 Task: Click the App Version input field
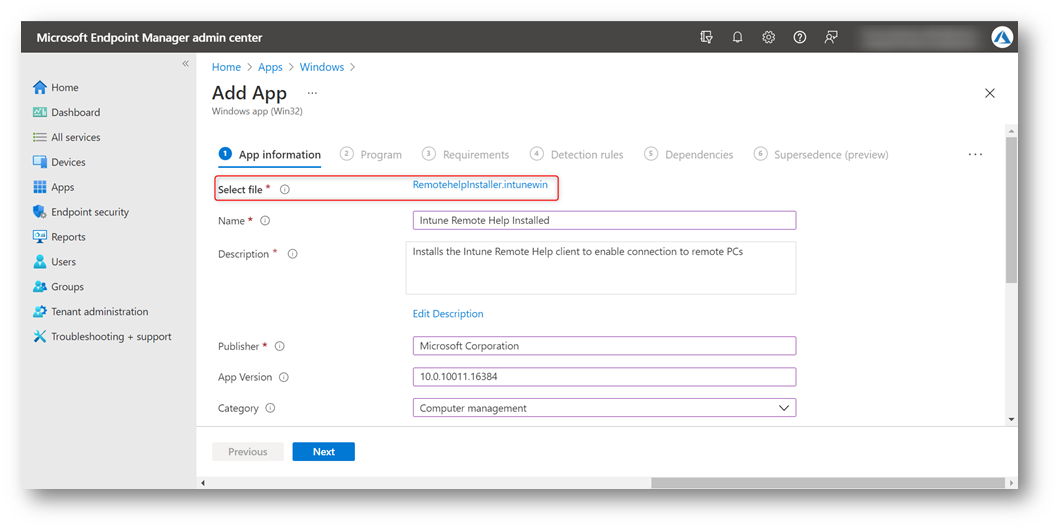click(x=604, y=377)
